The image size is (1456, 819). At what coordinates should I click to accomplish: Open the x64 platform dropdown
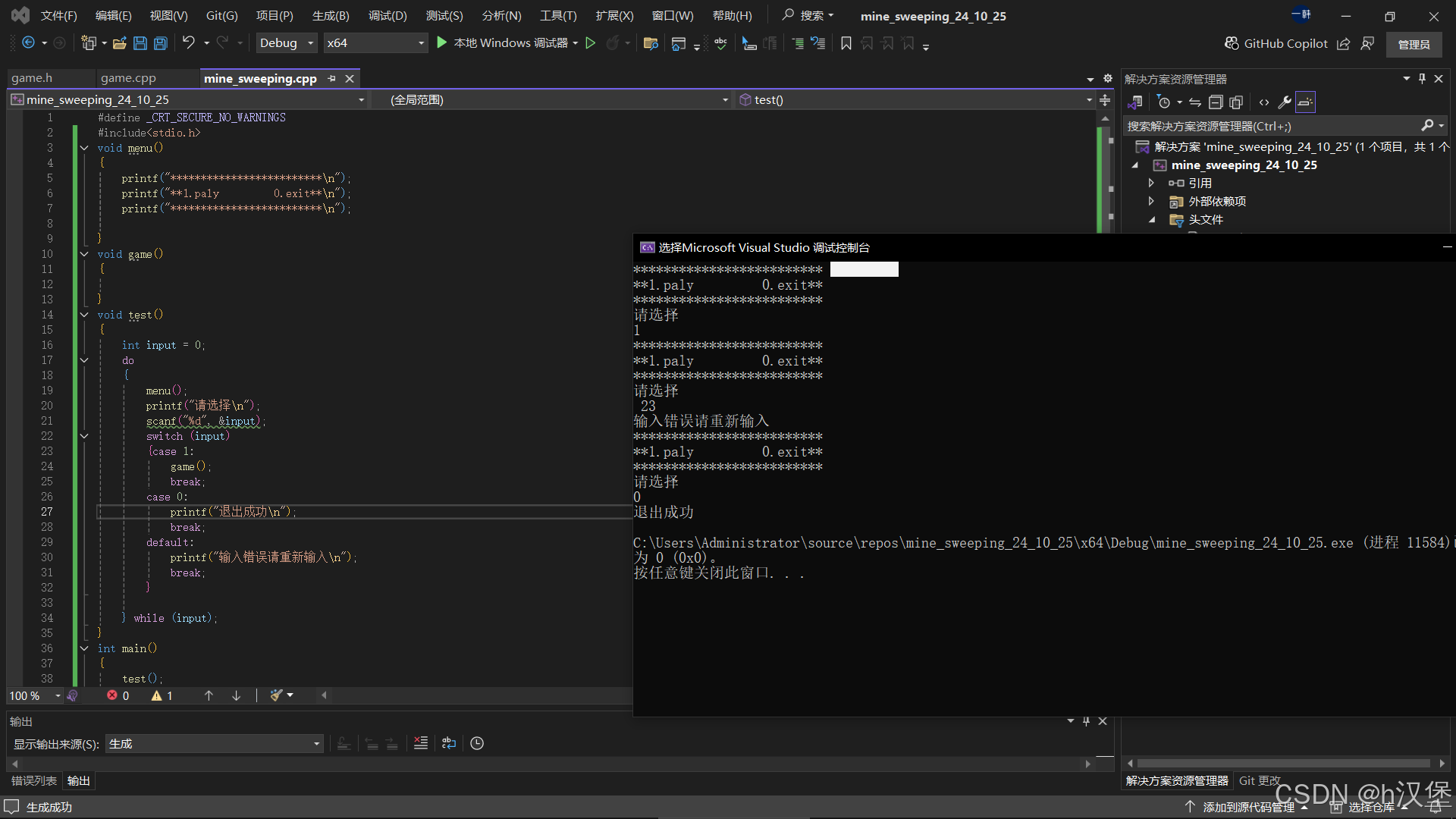click(375, 43)
